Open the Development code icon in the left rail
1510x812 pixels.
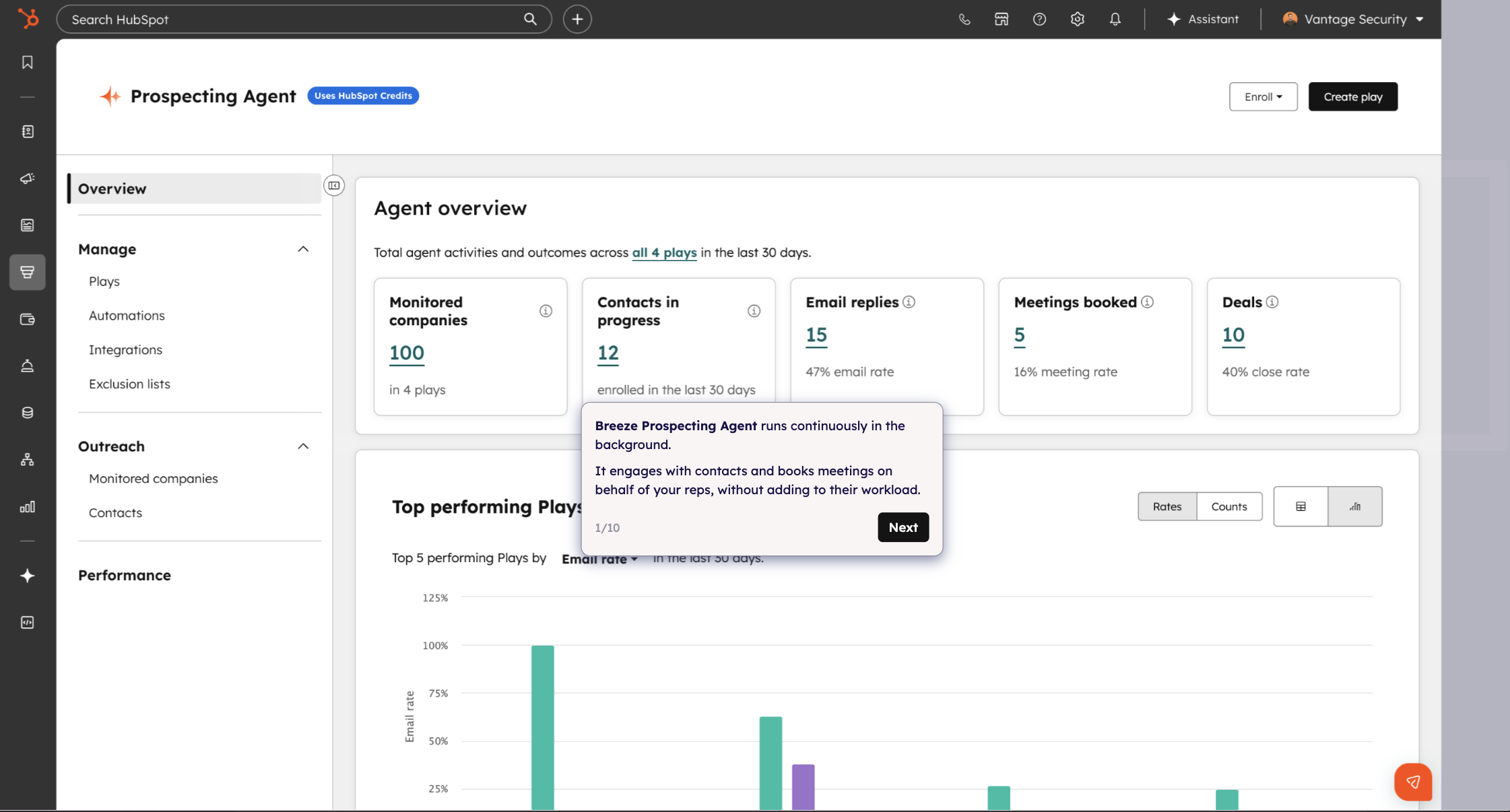pos(28,623)
